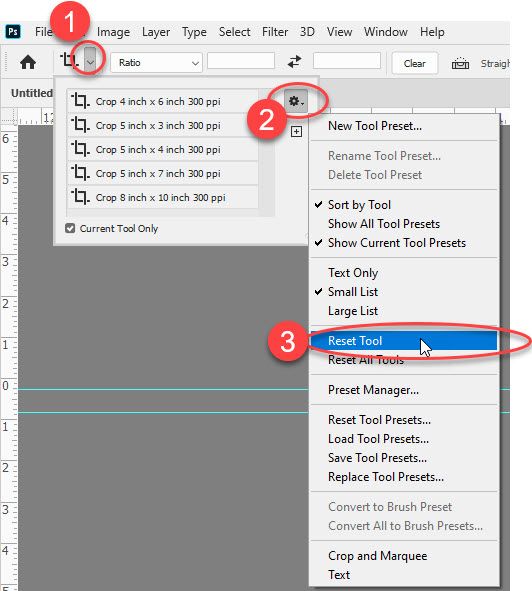Screen dimensions: 532x591
Task: Expand the crop tool preset picker arrow
Action: pyautogui.click(x=90, y=60)
